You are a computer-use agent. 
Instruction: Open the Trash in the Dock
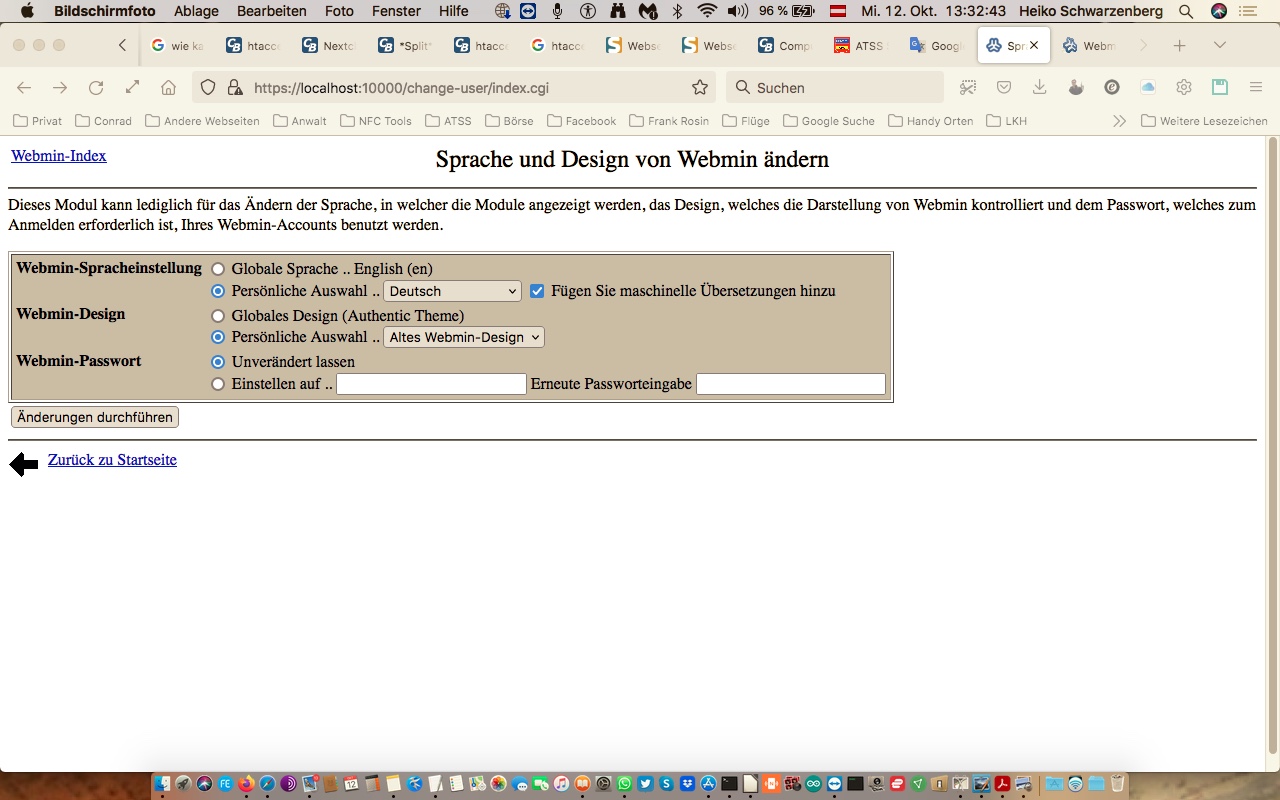pos(1117,784)
